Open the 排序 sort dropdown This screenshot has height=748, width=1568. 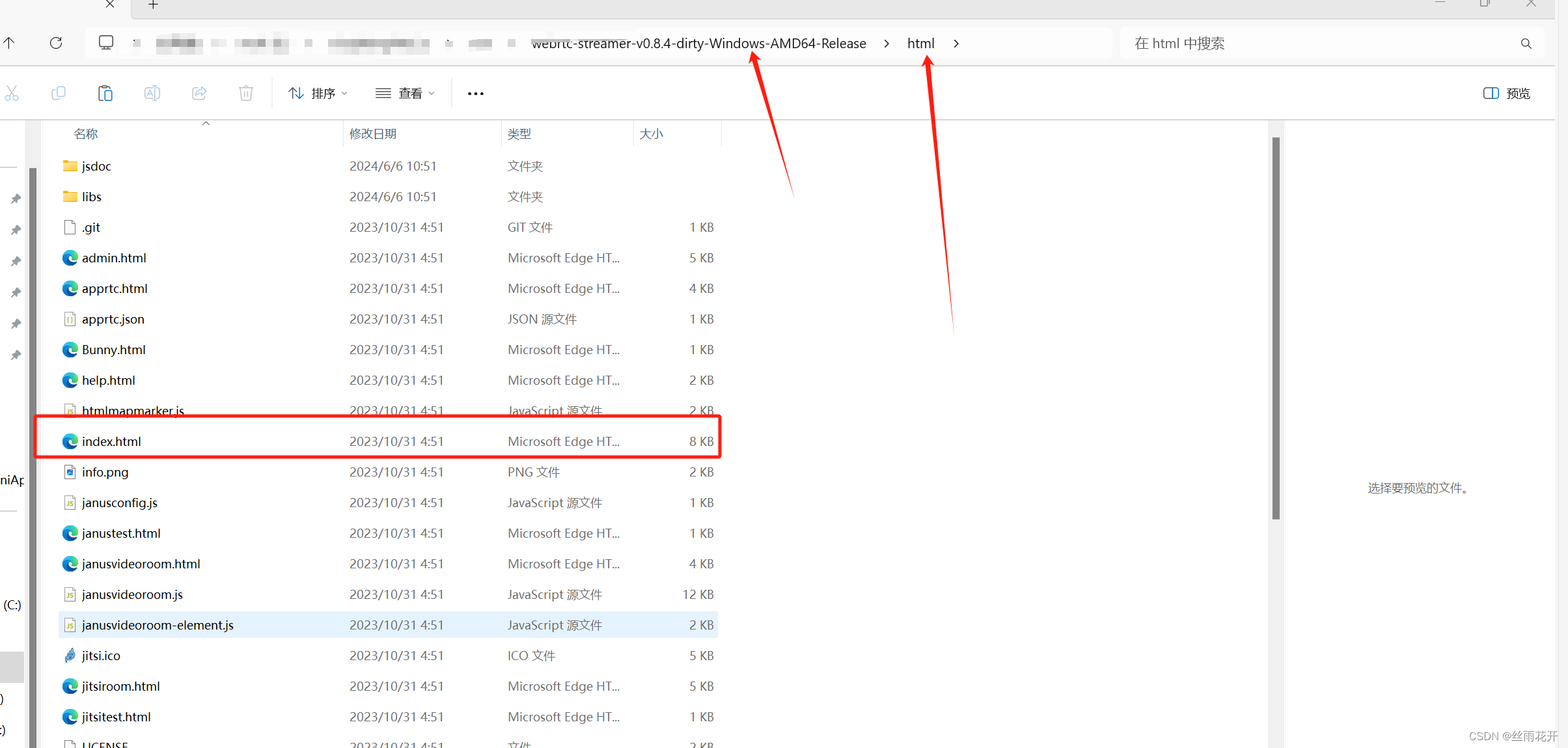click(318, 93)
